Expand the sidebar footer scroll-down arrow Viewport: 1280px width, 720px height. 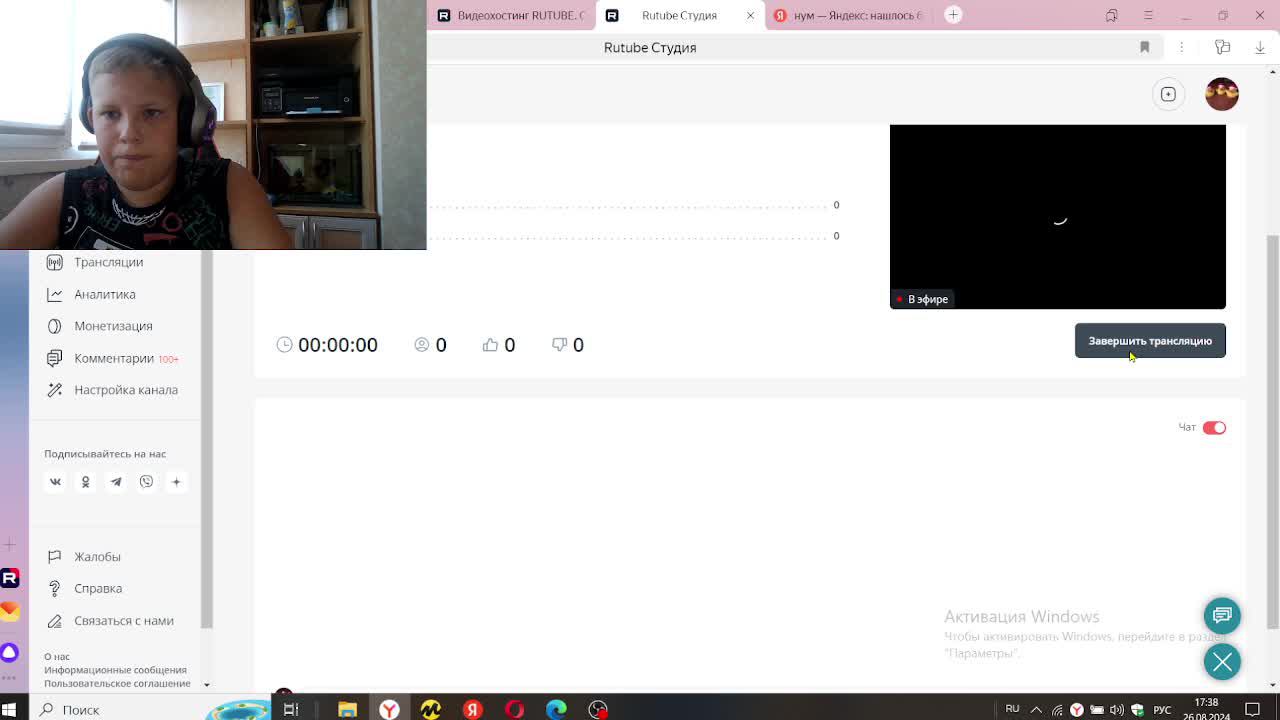click(207, 685)
